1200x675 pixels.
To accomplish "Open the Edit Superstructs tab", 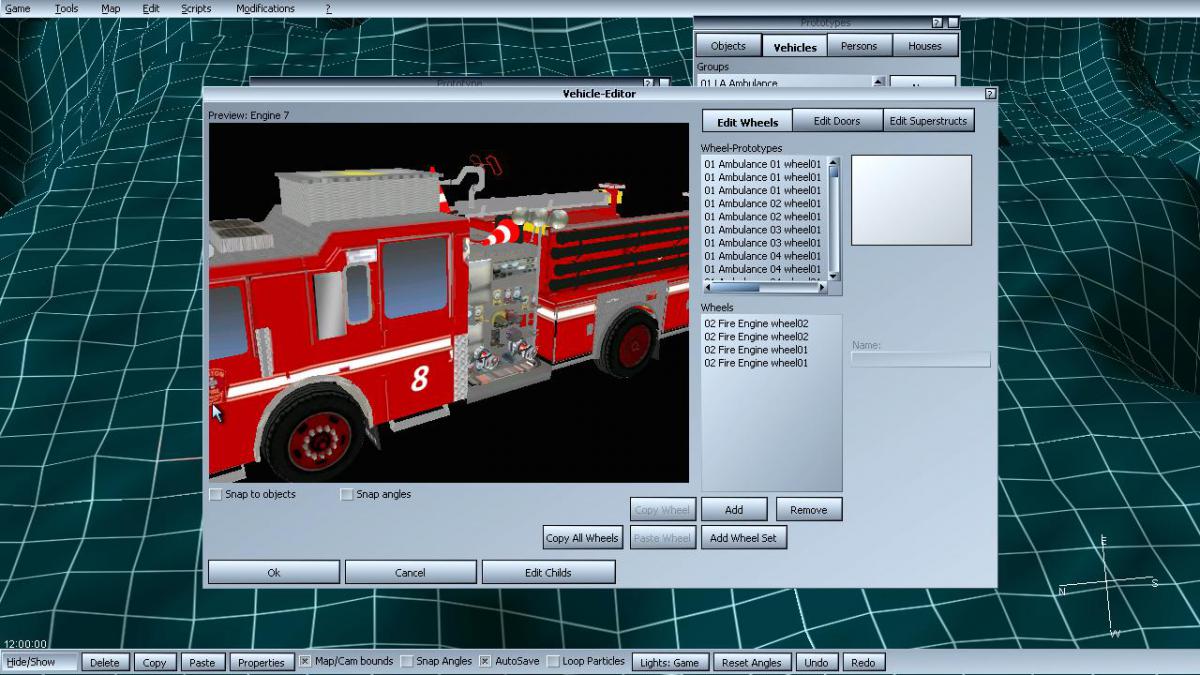I will tap(928, 121).
